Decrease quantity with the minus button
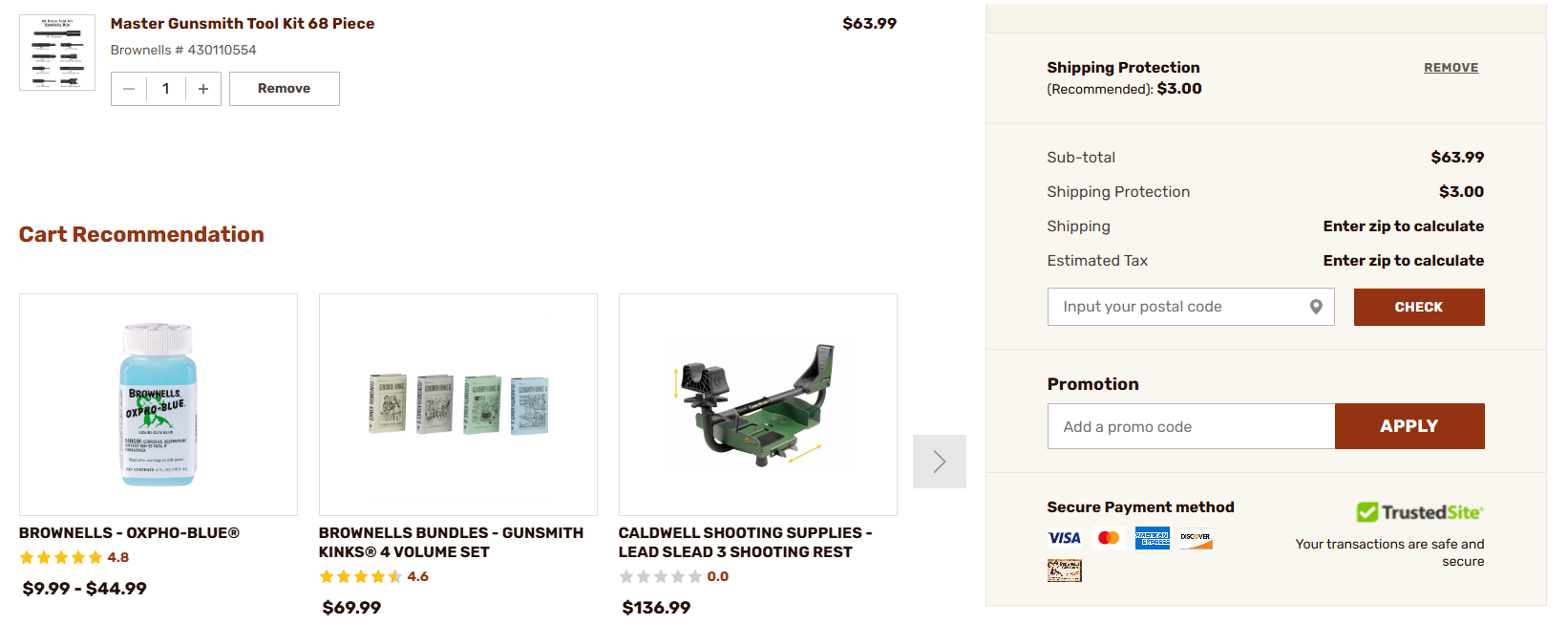The image size is (1568, 625). point(128,88)
